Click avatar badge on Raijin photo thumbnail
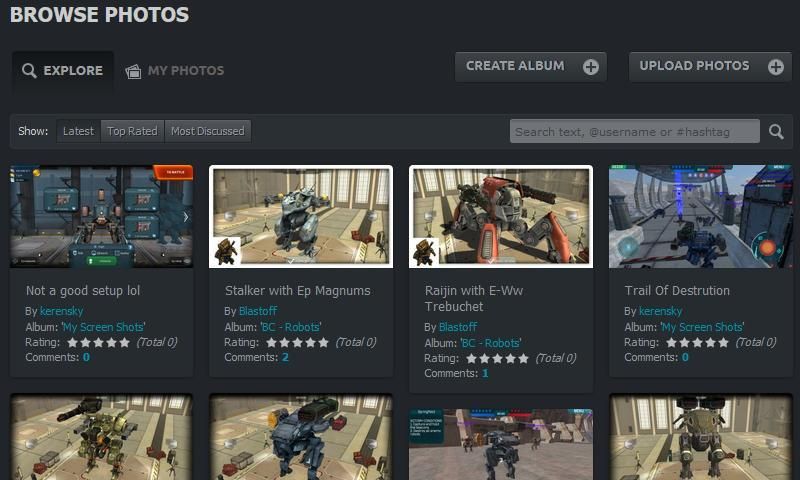 pos(424,251)
